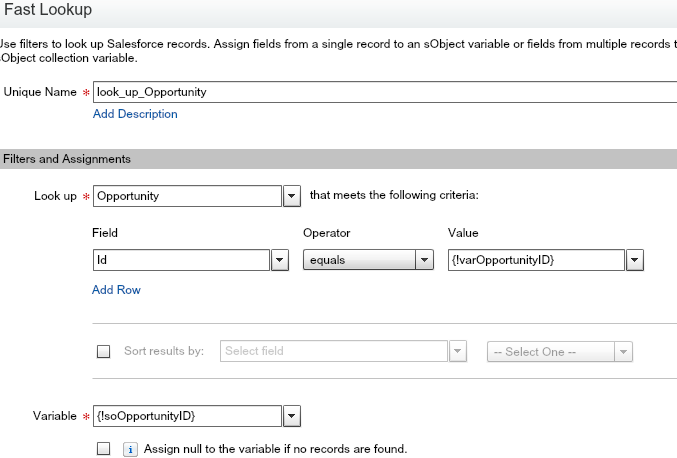The image size is (677, 458).
Task: Open the Select field sort dropdown arrow
Action: [458, 351]
